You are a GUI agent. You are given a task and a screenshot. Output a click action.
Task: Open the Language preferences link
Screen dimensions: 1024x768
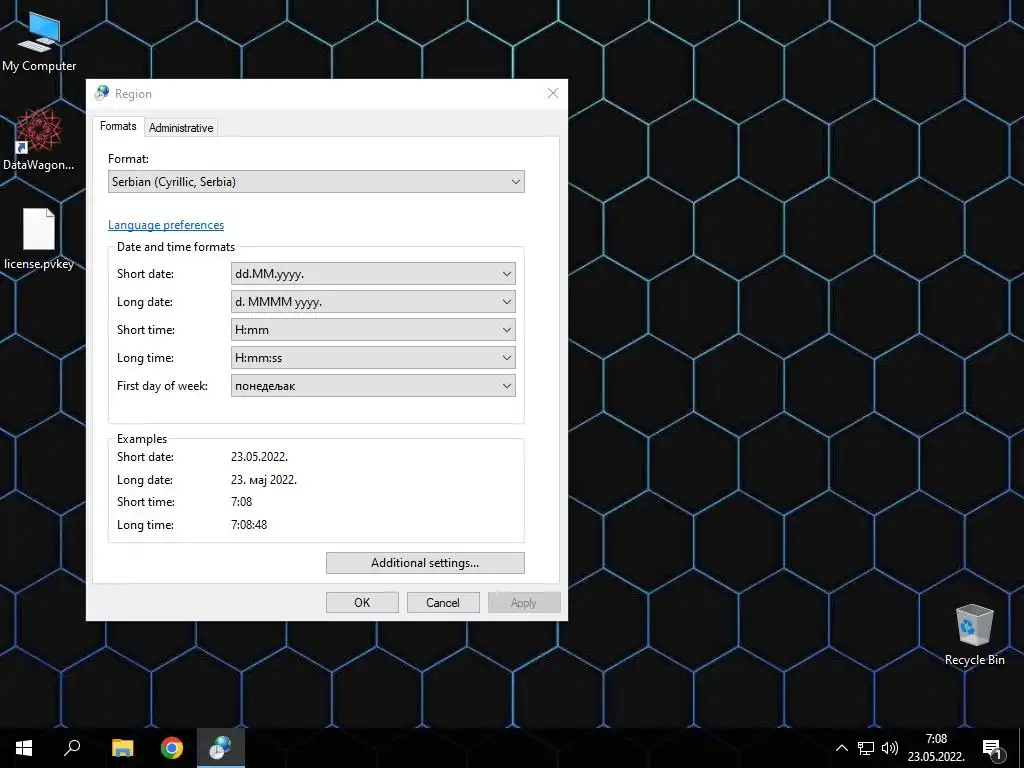pos(166,225)
